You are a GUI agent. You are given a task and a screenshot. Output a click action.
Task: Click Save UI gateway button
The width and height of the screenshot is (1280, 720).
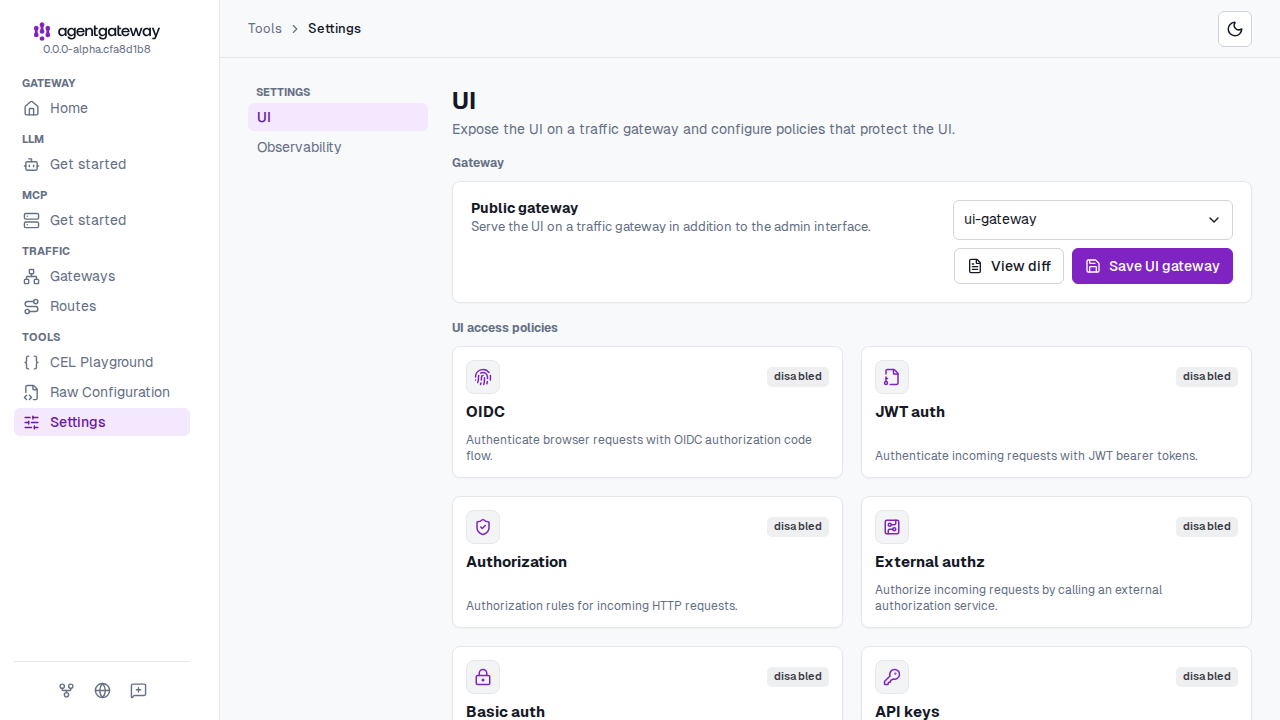tap(1152, 266)
